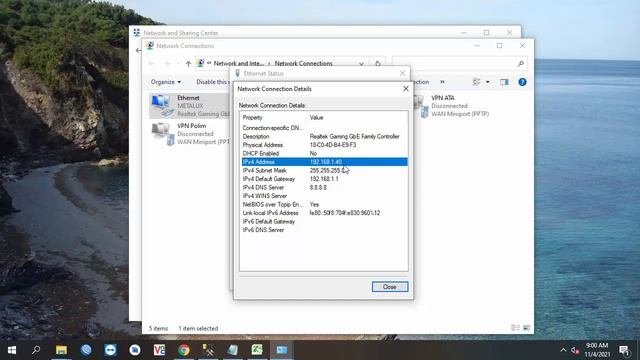Image resolution: width=640 pixels, height=360 pixels.
Task: Refresh the Network Connections folder
Action: [378, 64]
